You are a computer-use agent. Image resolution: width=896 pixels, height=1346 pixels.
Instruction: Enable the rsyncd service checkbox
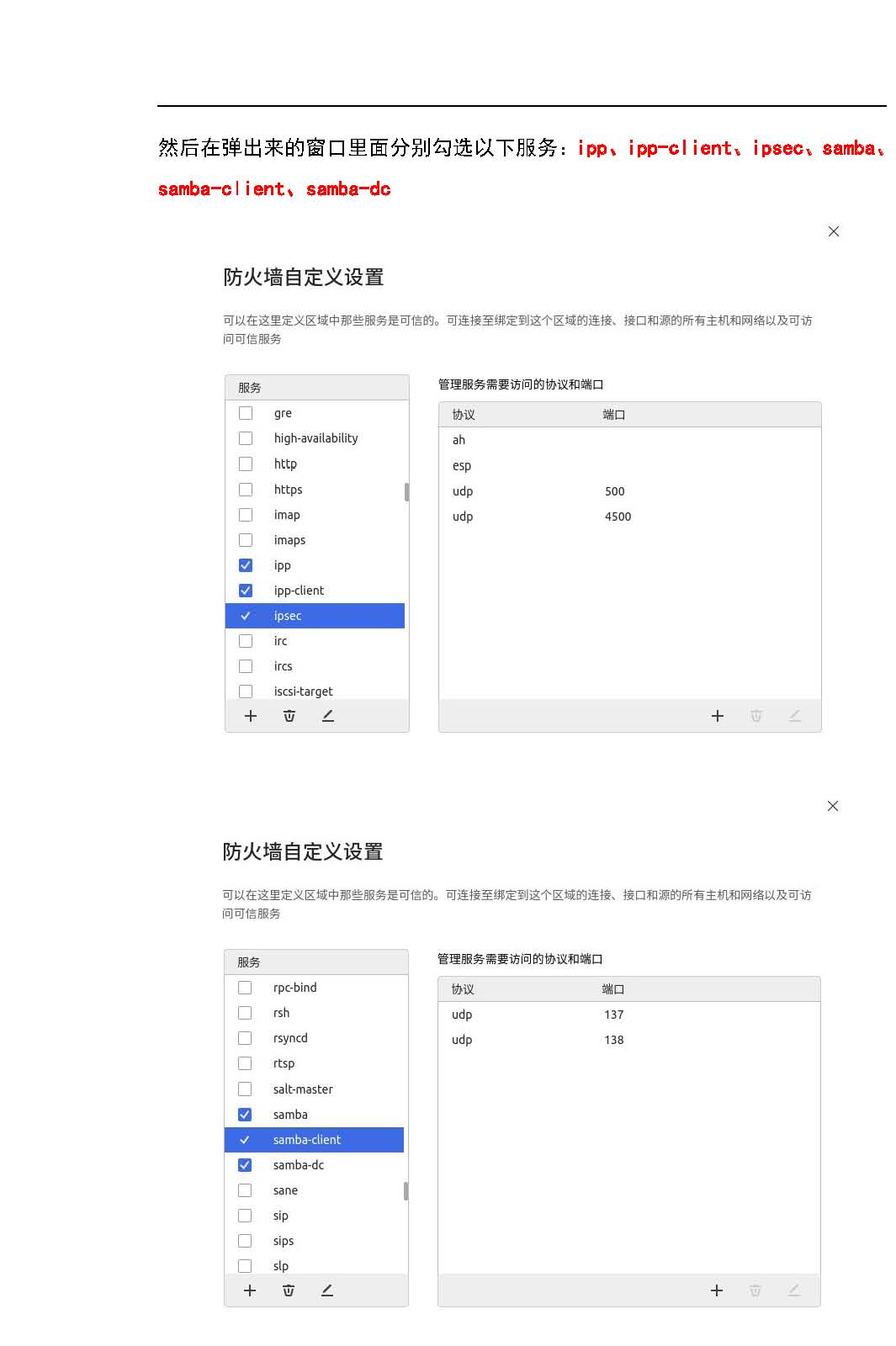(x=245, y=1038)
